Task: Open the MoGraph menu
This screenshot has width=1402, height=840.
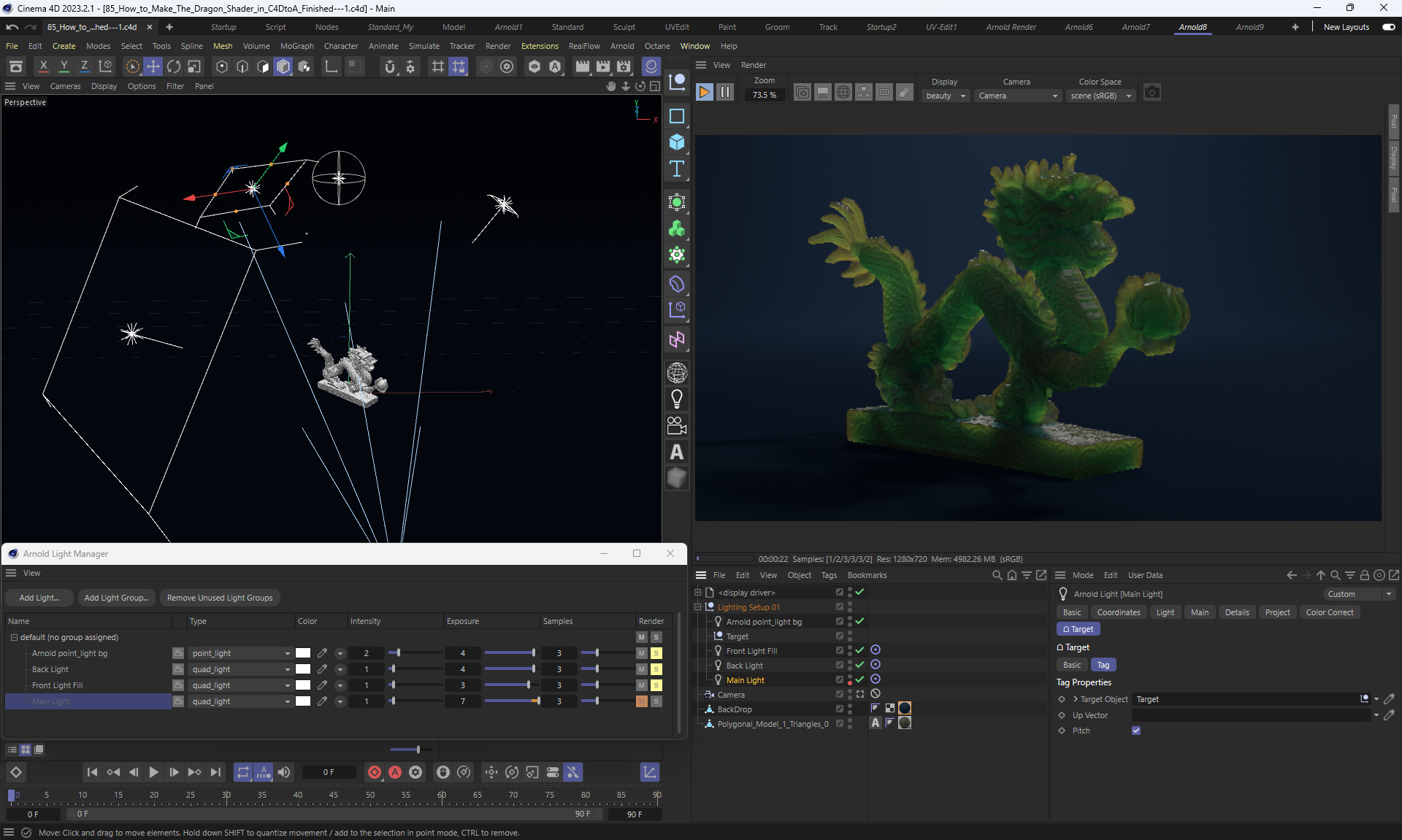Action: pyautogui.click(x=296, y=46)
